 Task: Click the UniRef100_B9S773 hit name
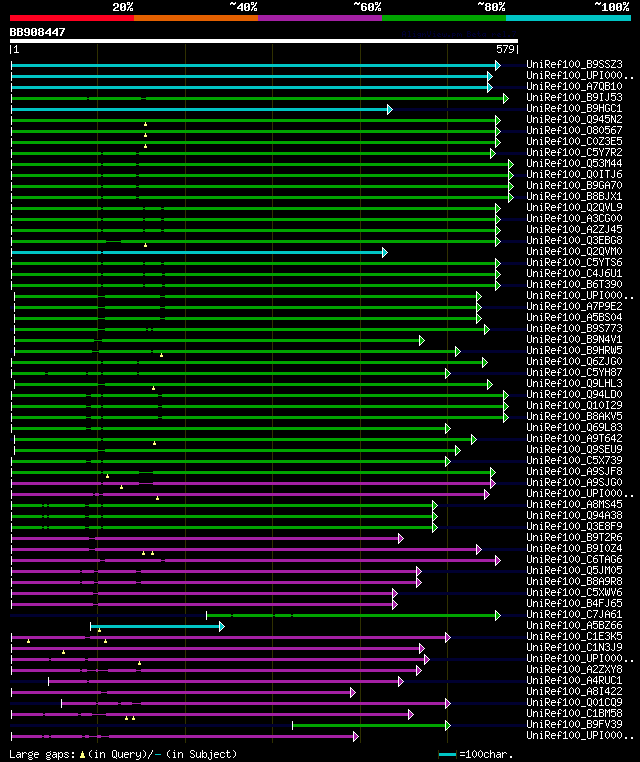(574, 328)
